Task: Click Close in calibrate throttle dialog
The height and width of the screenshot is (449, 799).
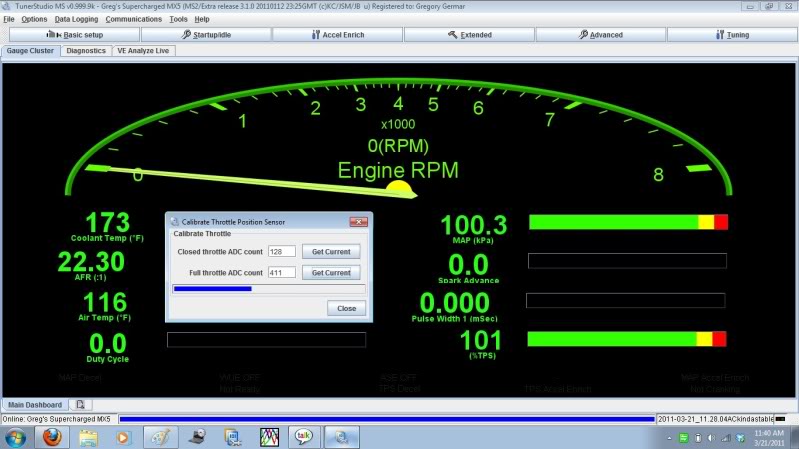Action: (346, 308)
